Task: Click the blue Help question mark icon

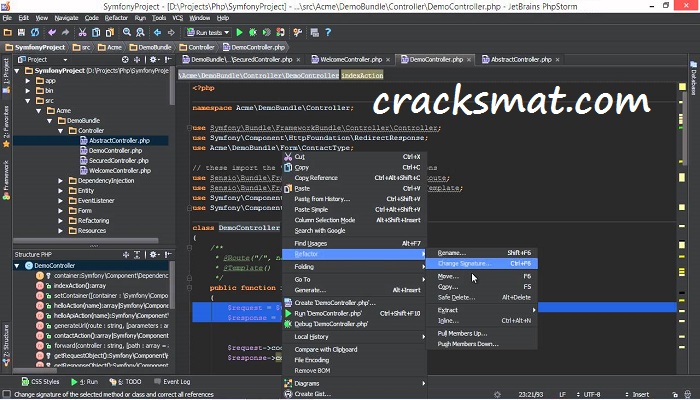Action: coord(328,32)
